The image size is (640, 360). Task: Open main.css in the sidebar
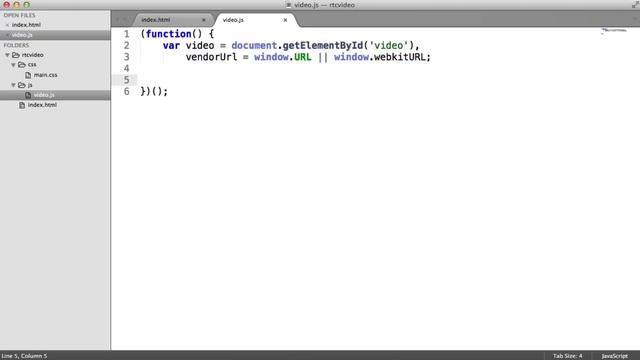tap(45, 75)
